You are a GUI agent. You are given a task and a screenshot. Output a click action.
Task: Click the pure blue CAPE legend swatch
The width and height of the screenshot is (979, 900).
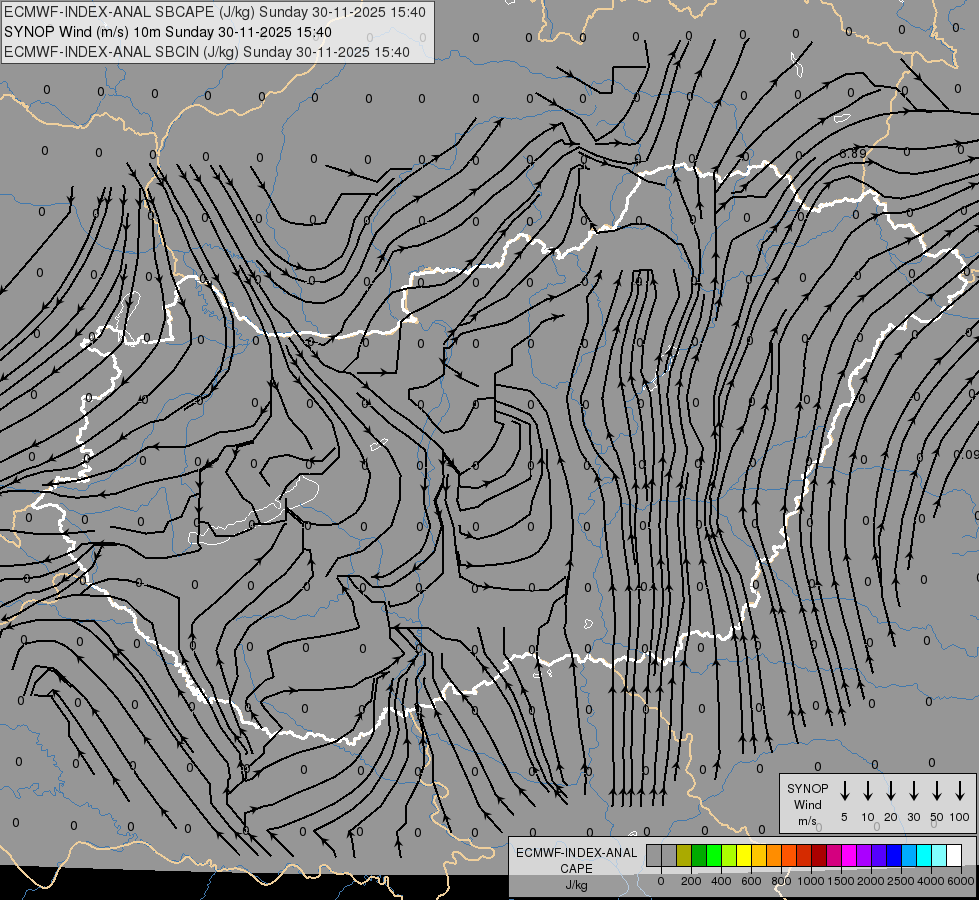[x=894, y=855]
